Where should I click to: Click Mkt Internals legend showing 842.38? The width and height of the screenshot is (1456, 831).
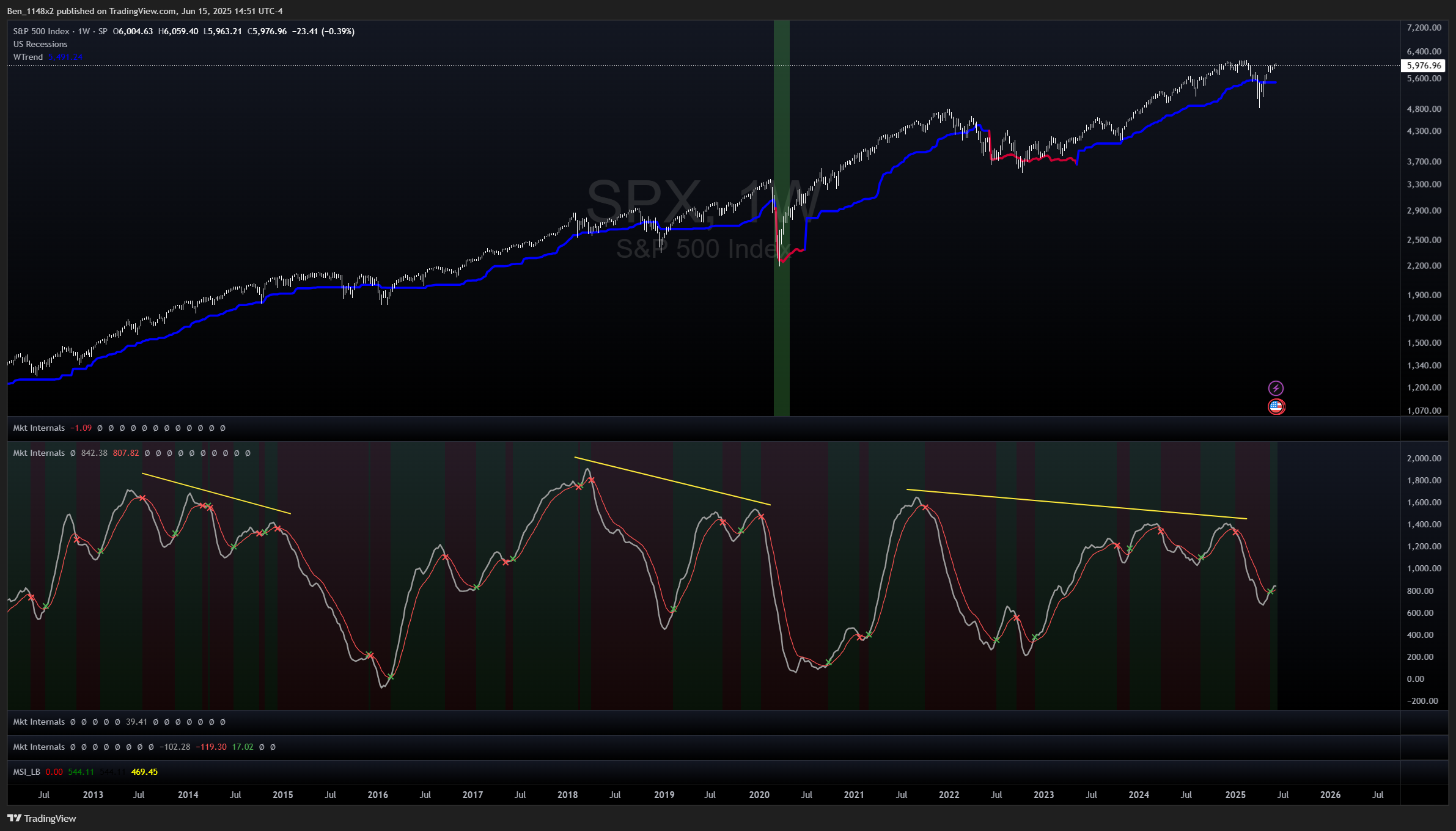pyautogui.click(x=39, y=453)
